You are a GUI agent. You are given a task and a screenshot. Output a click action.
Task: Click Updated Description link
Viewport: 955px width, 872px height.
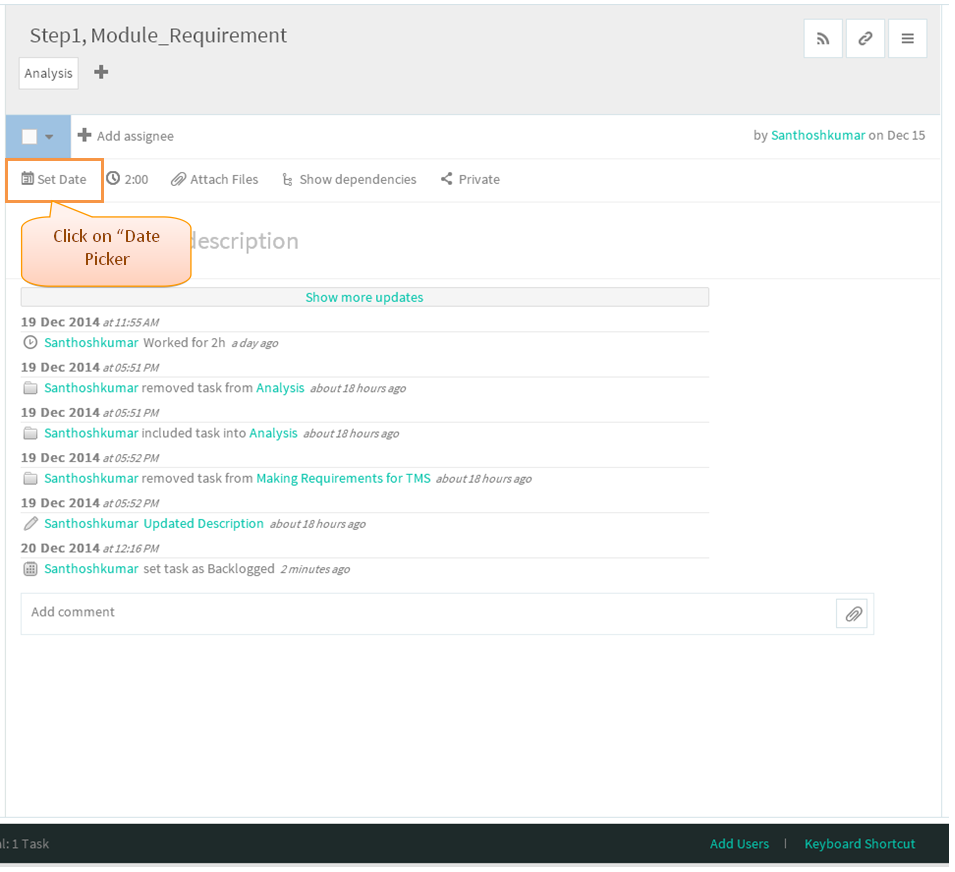203,524
